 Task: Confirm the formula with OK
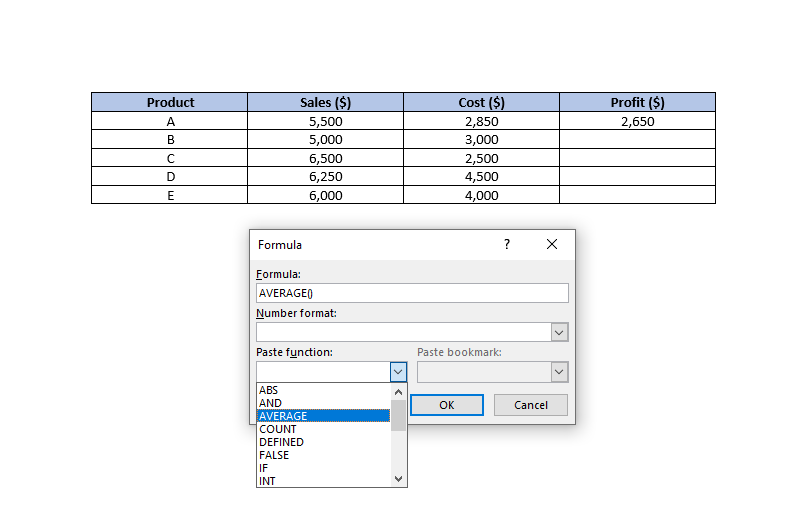447,405
